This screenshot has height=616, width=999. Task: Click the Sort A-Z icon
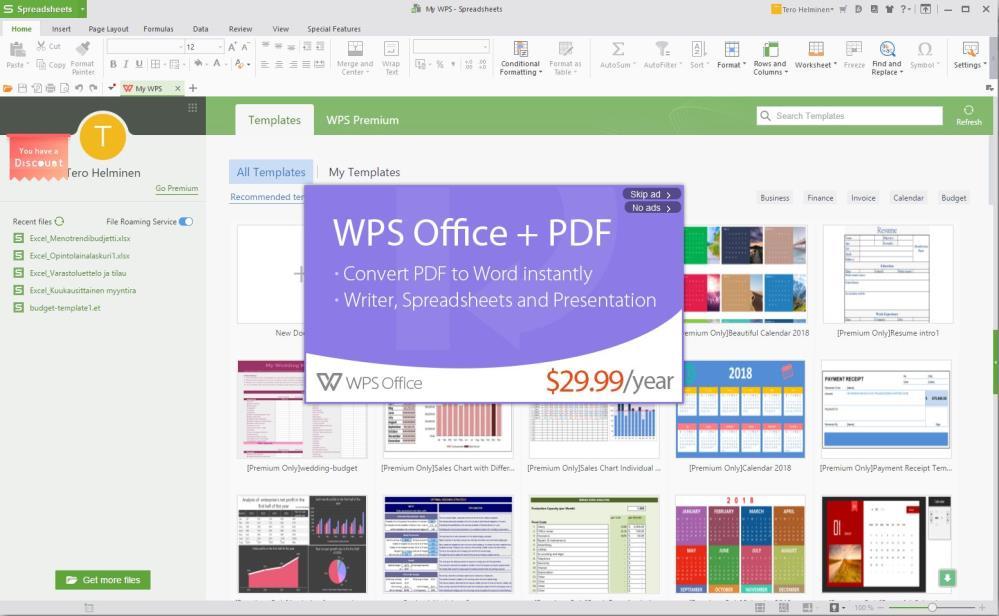pos(699,49)
